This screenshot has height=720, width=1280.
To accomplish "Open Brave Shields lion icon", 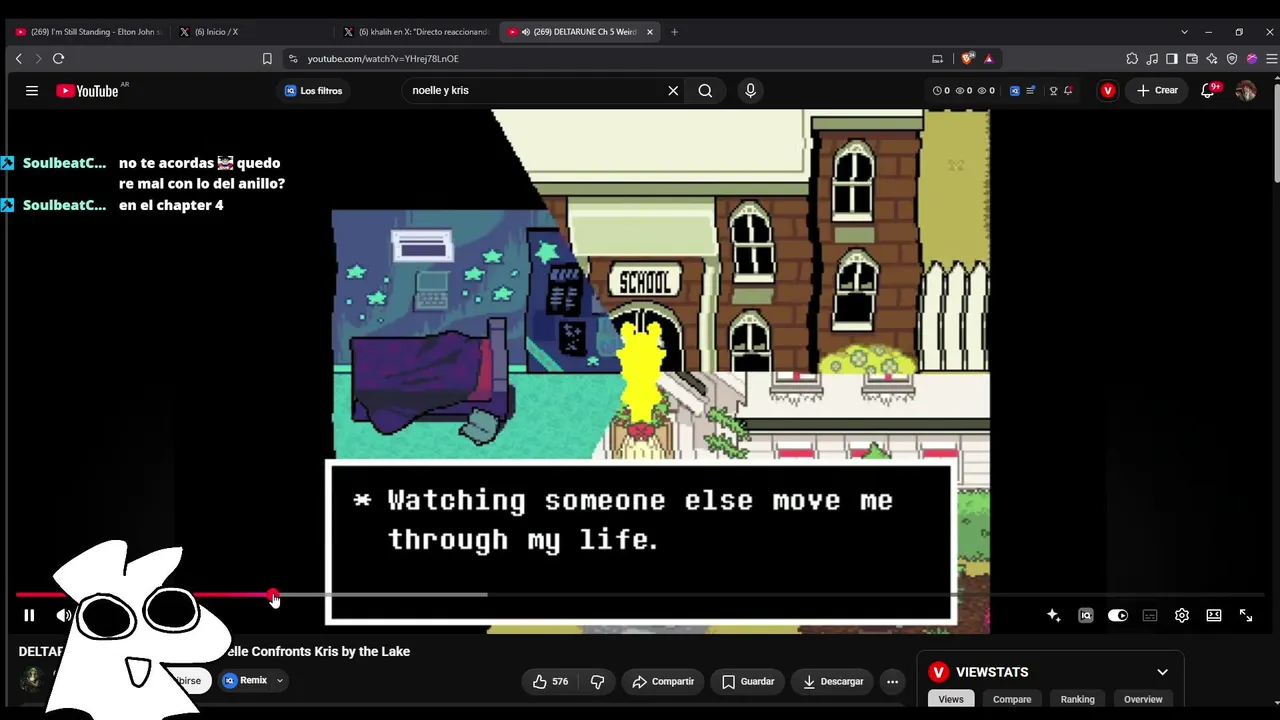I will [x=967, y=59].
